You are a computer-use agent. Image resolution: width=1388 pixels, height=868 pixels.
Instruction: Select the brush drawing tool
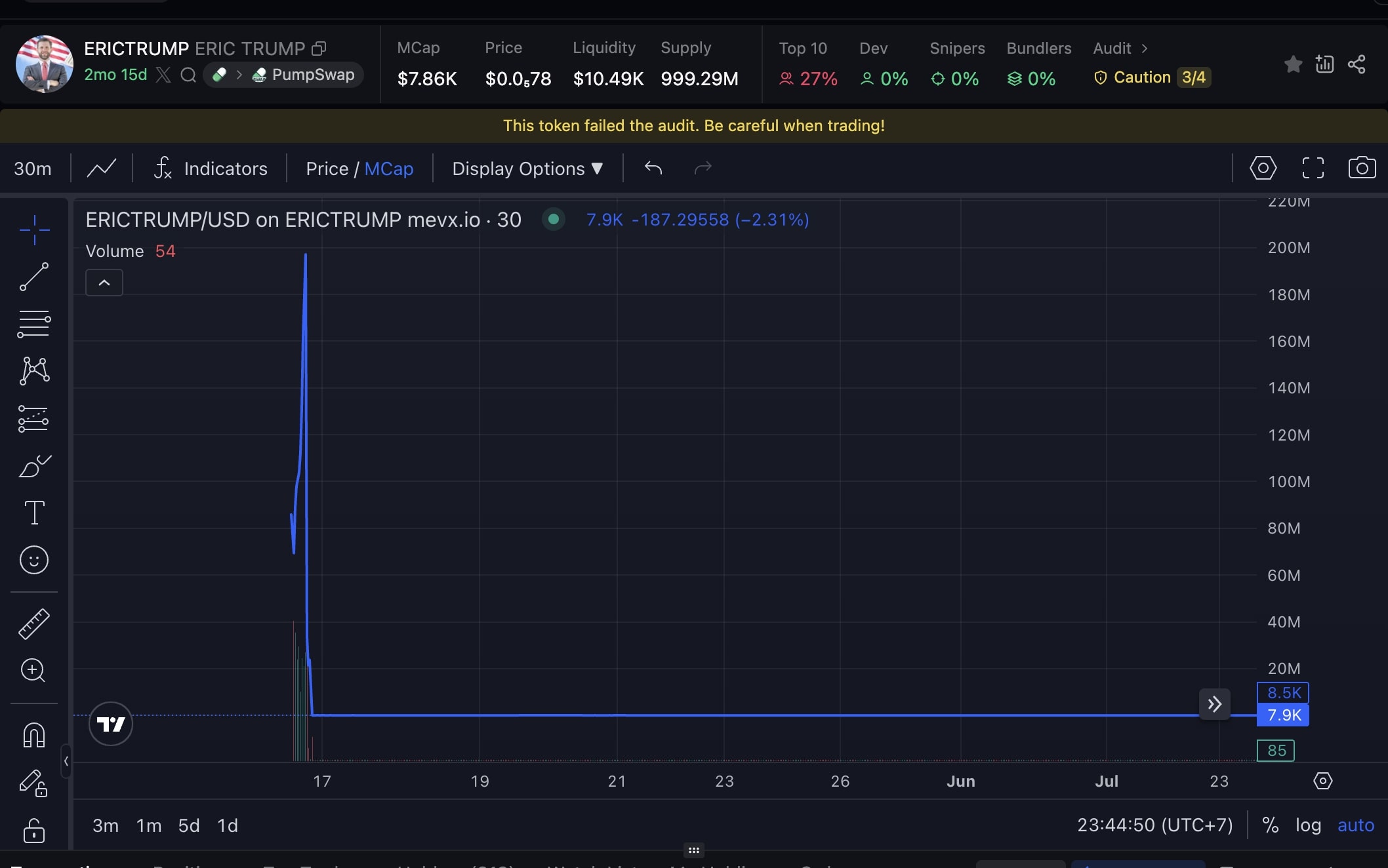point(34,466)
